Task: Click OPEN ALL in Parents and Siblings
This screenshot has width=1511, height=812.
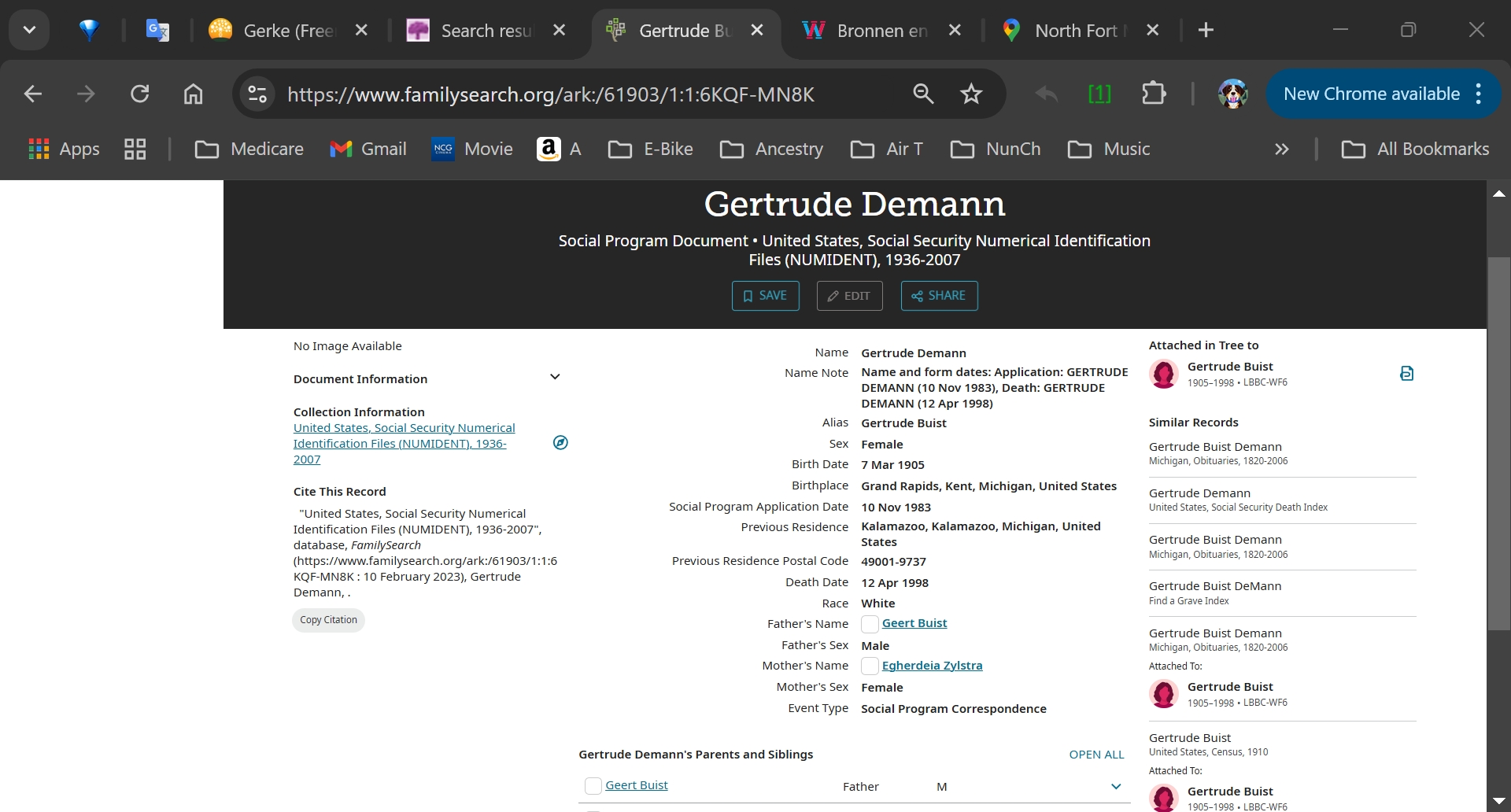Action: pyautogui.click(x=1096, y=755)
